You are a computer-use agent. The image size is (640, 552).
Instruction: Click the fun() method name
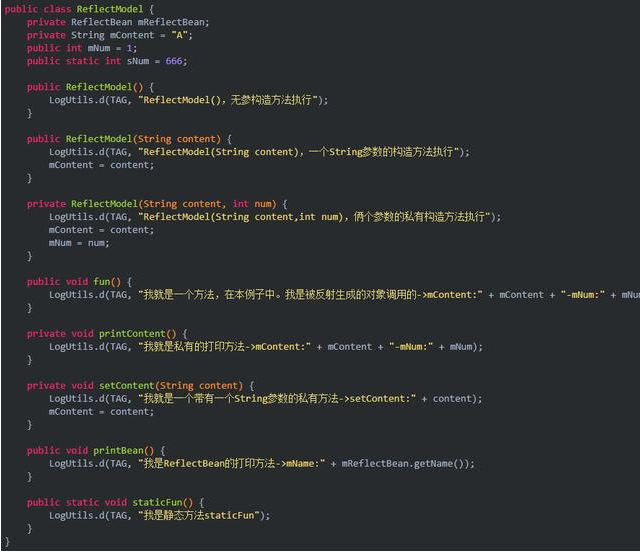[102, 282]
